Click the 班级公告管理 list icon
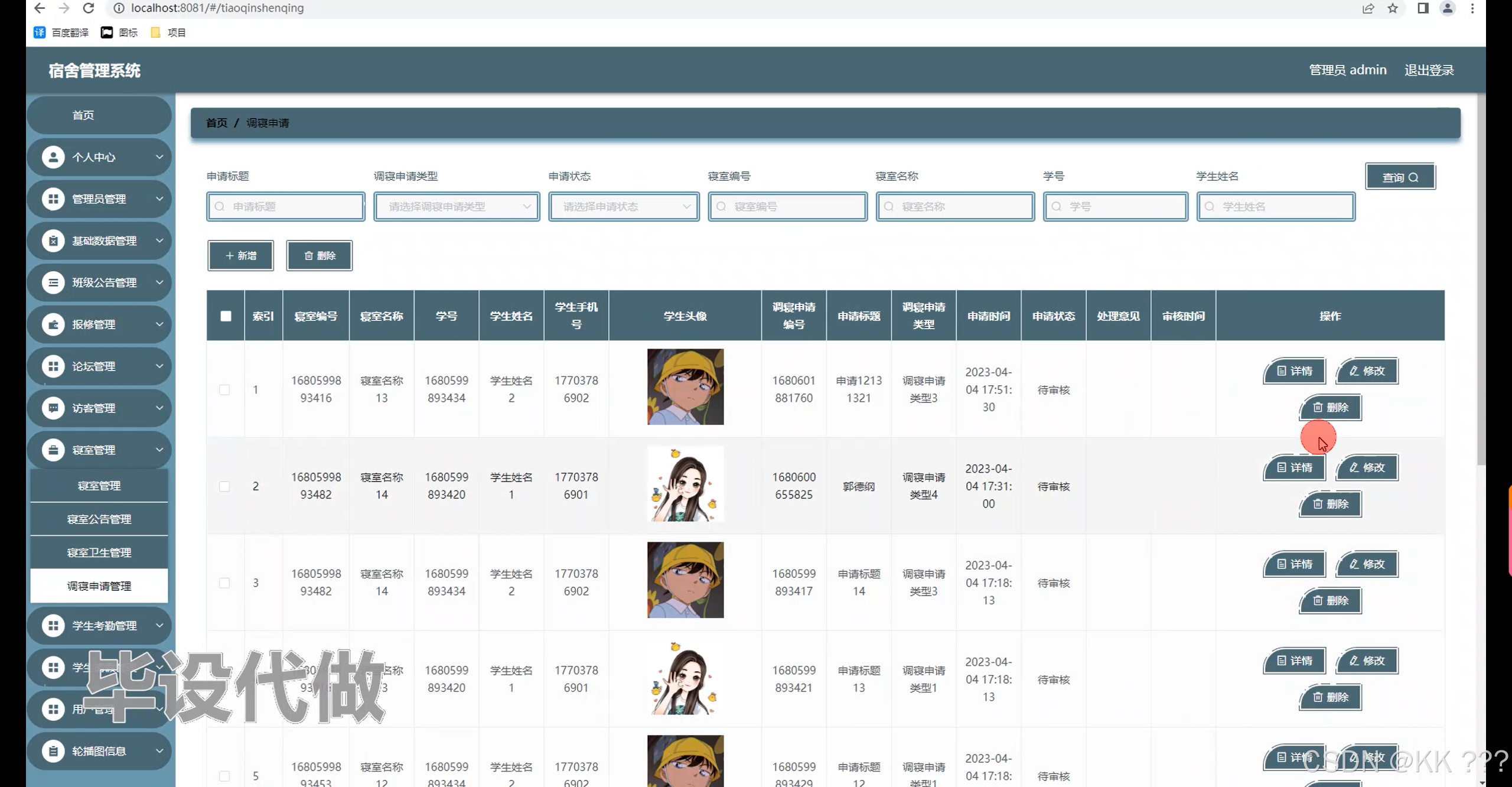 pos(53,282)
